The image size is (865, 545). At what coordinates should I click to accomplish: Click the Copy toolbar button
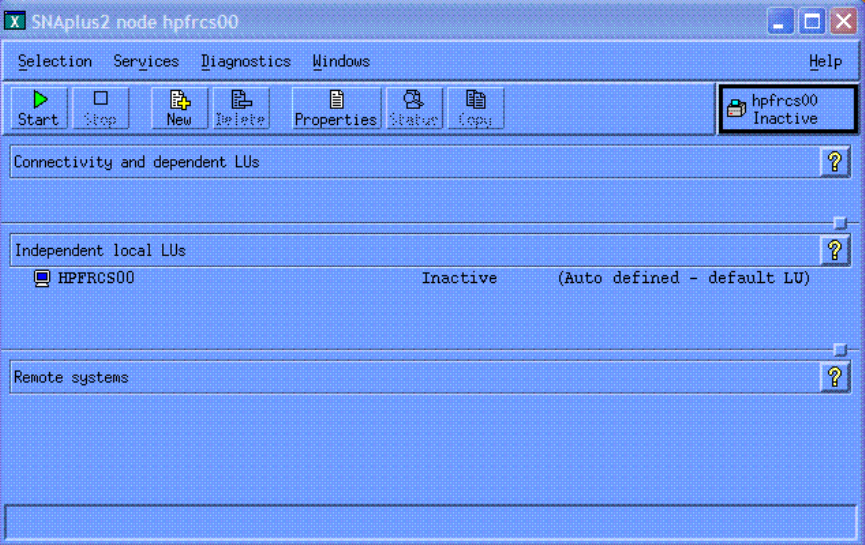pyautogui.click(x=476, y=108)
